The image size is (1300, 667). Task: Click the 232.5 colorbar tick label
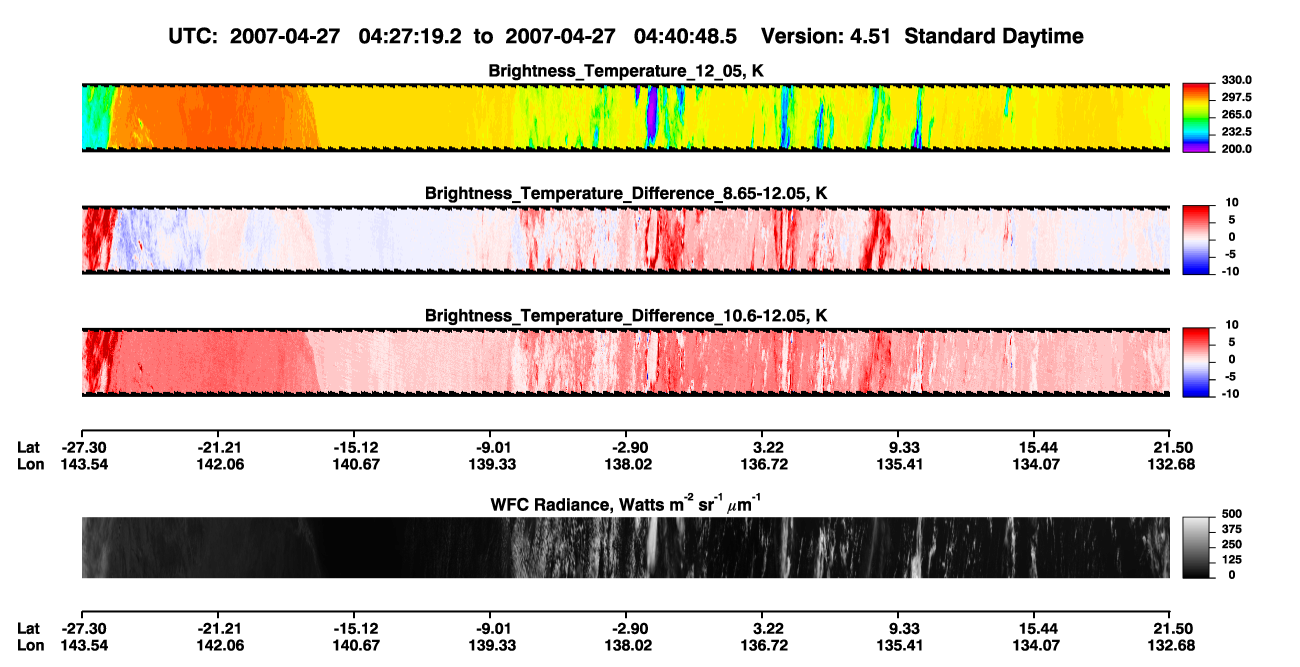tap(1237, 132)
